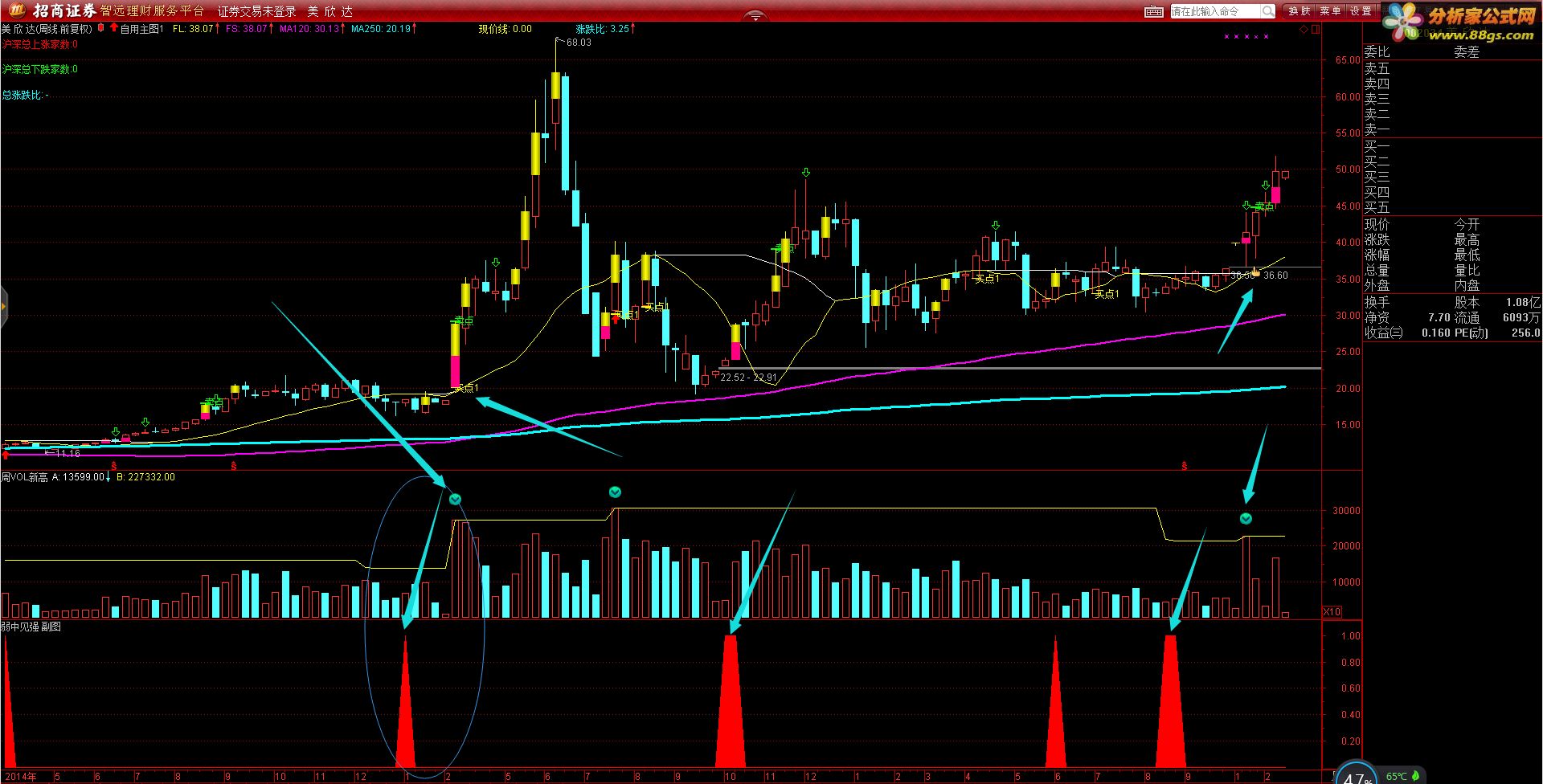Open the on-screen keyboard icon
The height and width of the screenshot is (784, 1543).
point(1153,11)
